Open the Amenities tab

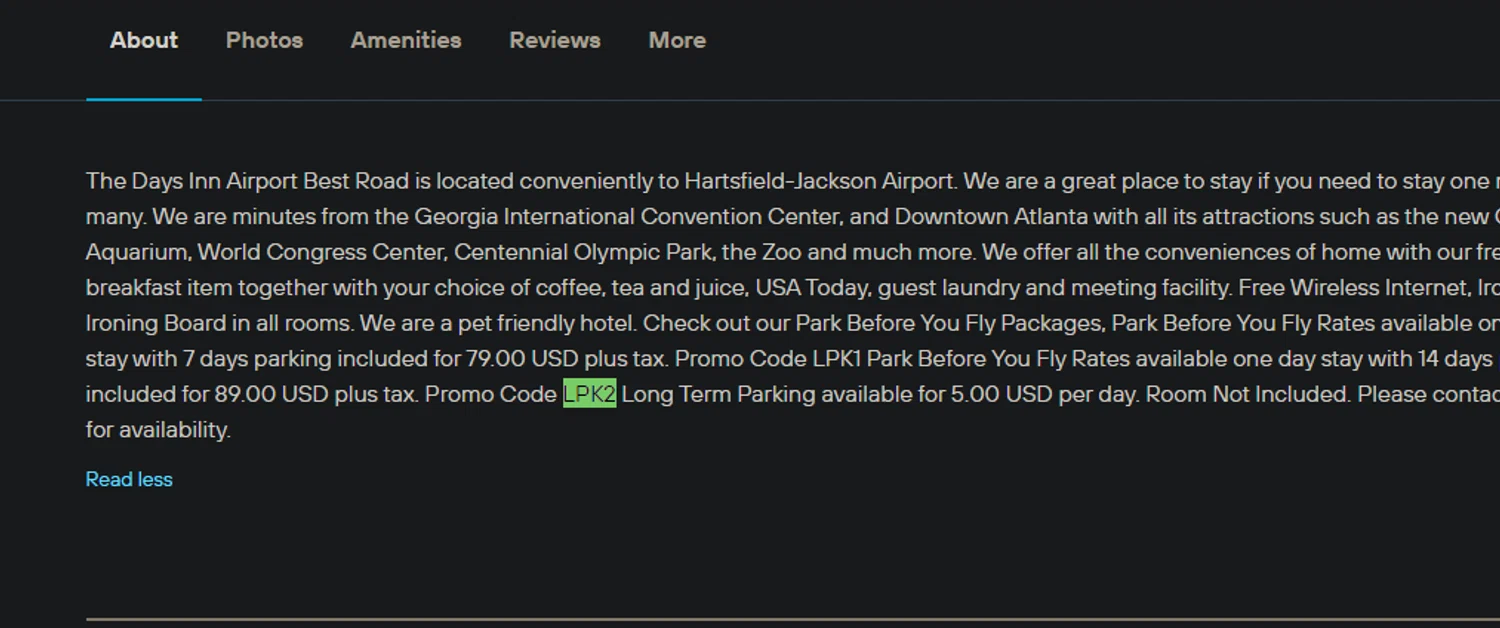(x=406, y=41)
